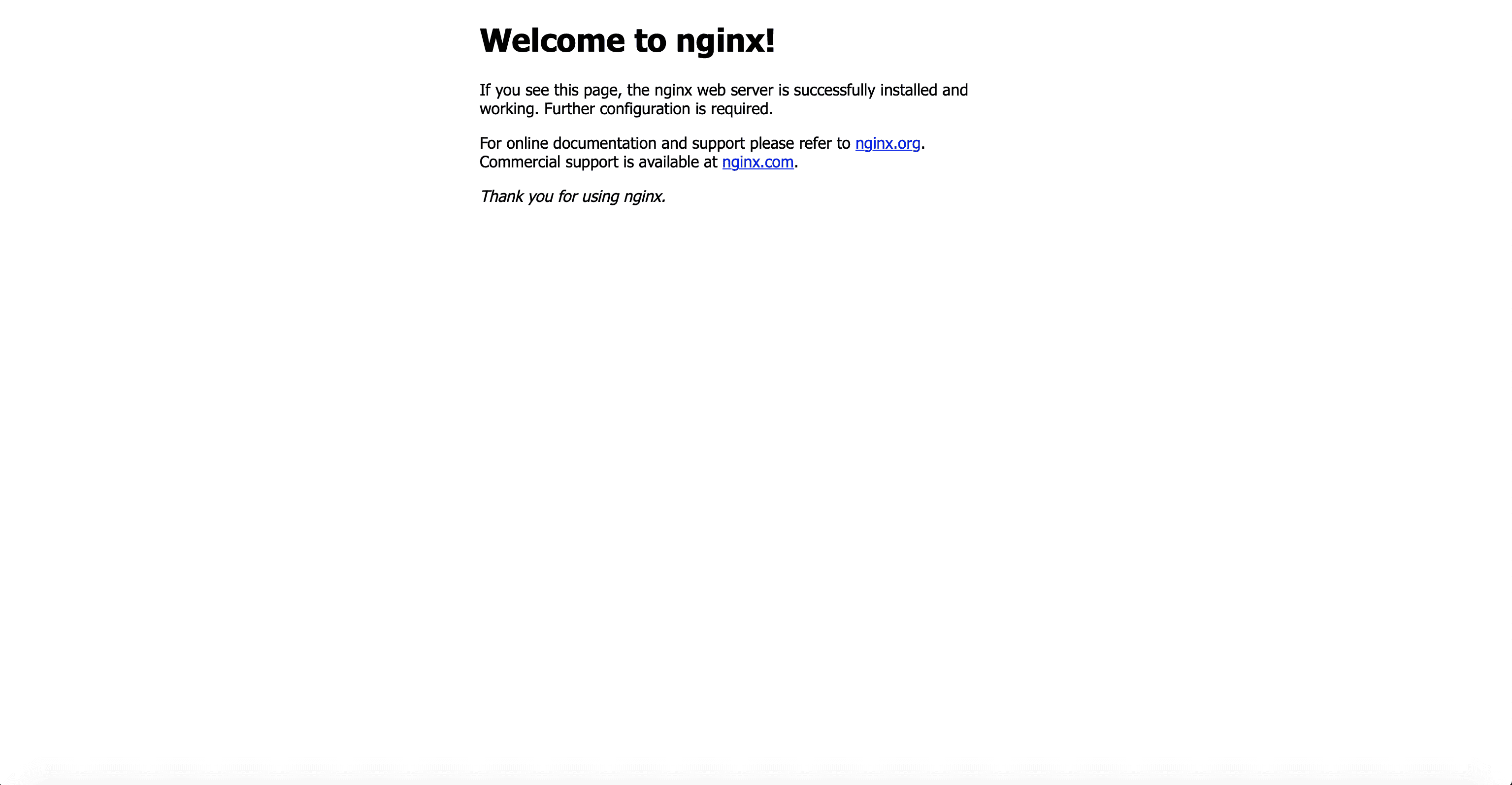
Task: Click the word Welcome in the heading
Action: pos(552,41)
